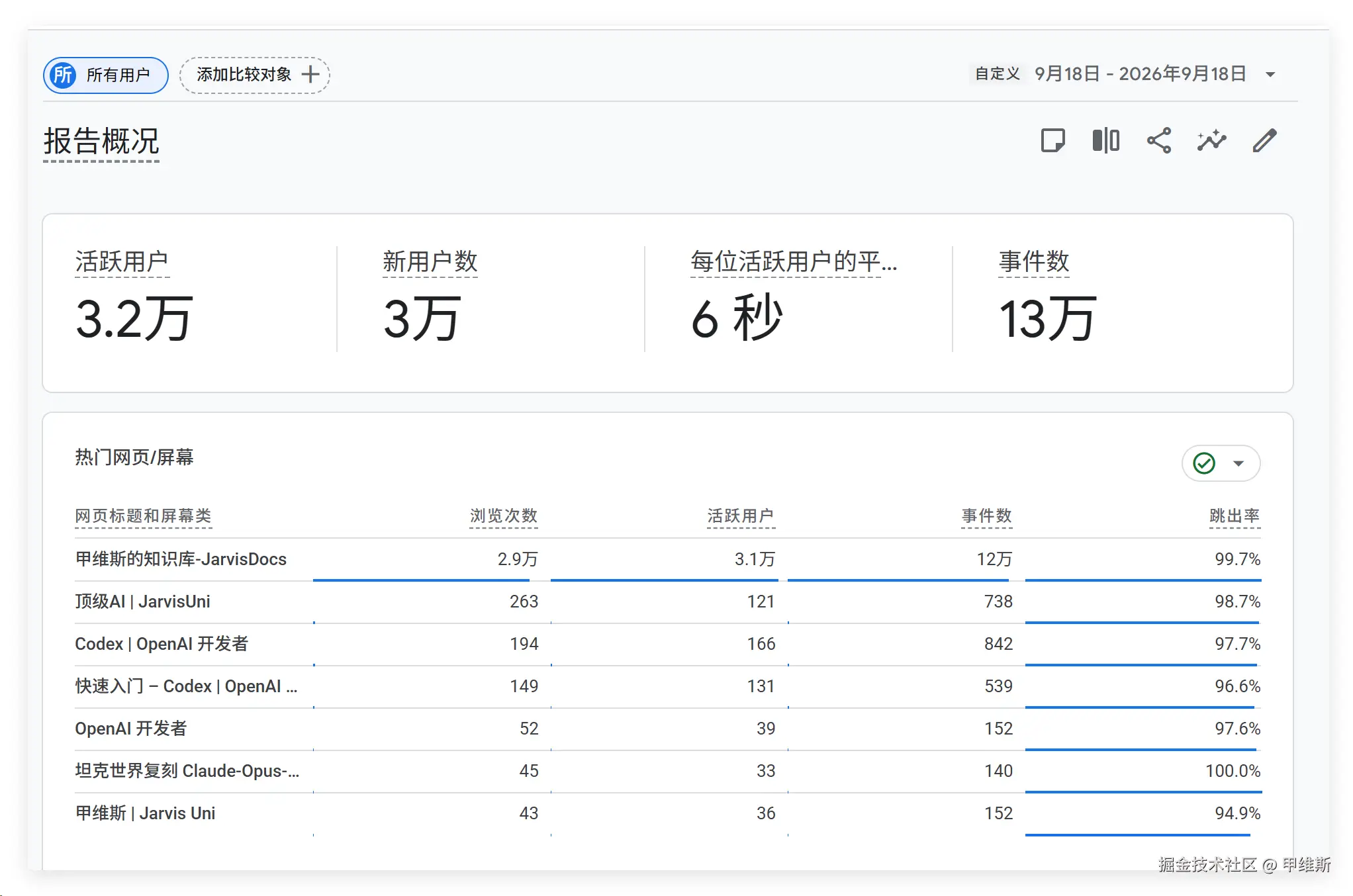Click the 3万 new users value
1353x896 pixels.
point(422,319)
